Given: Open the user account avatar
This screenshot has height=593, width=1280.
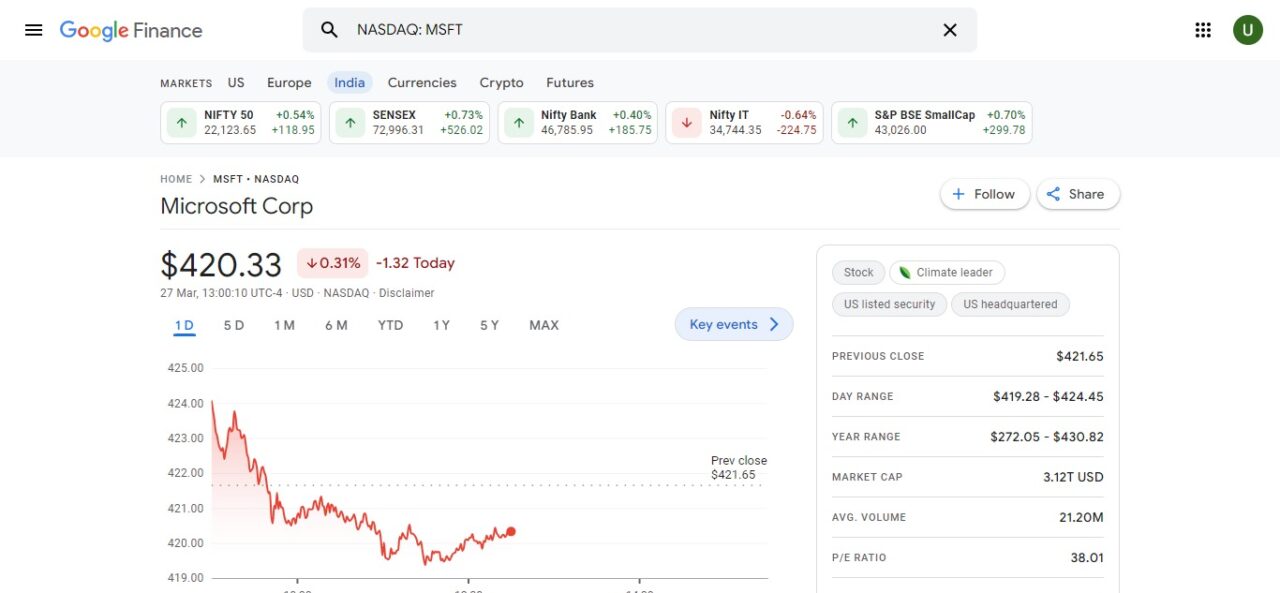Looking at the screenshot, I should coord(1248,30).
